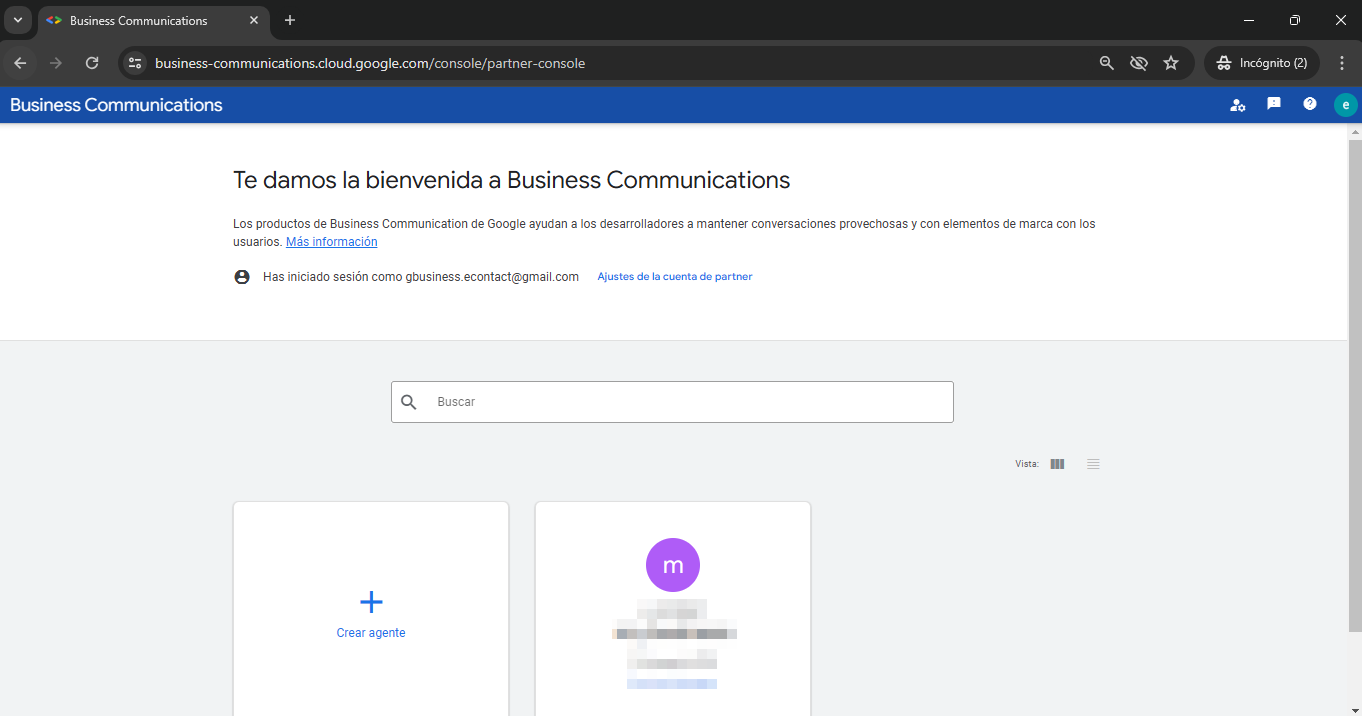Open the tab search dropdown arrow
The height and width of the screenshot is (716, 1362).
(x=18, y=20)
